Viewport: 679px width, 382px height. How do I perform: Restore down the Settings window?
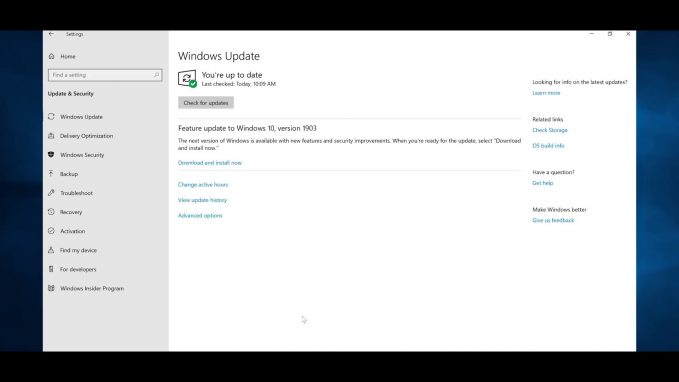(610, 34)
